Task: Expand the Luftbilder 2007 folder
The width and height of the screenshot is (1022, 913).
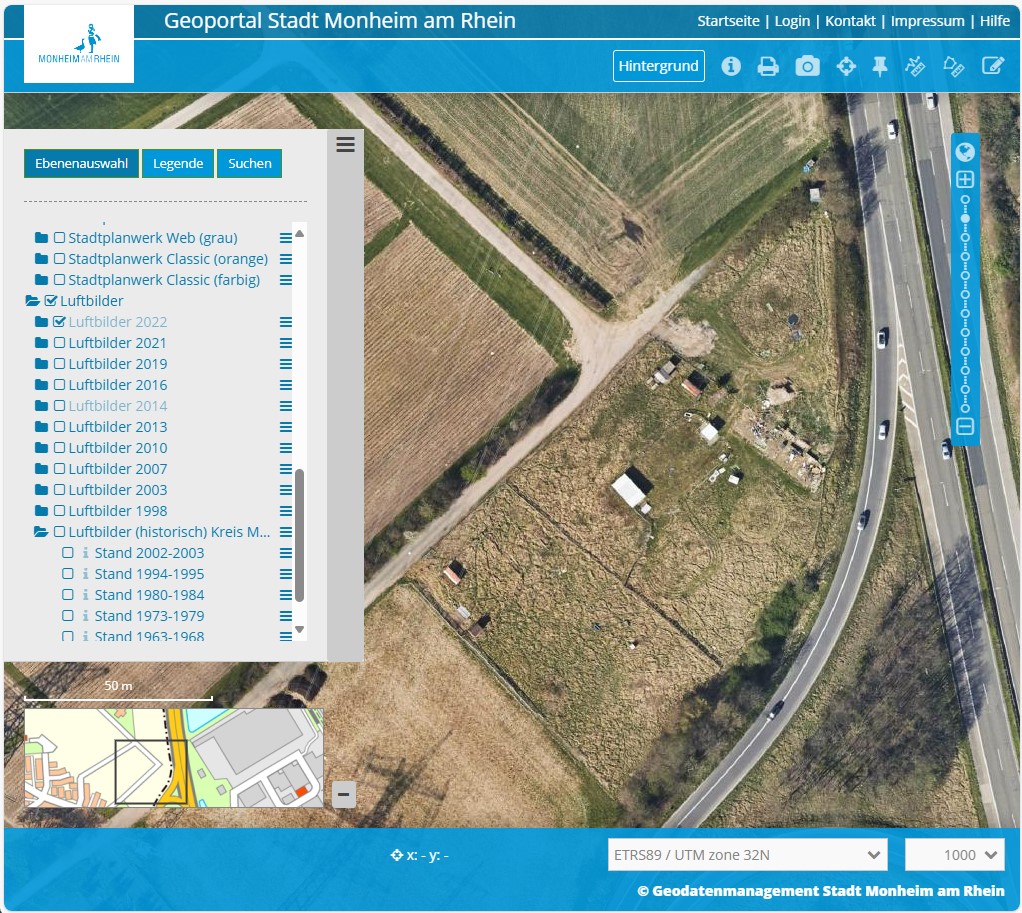Action: [41, 469]
